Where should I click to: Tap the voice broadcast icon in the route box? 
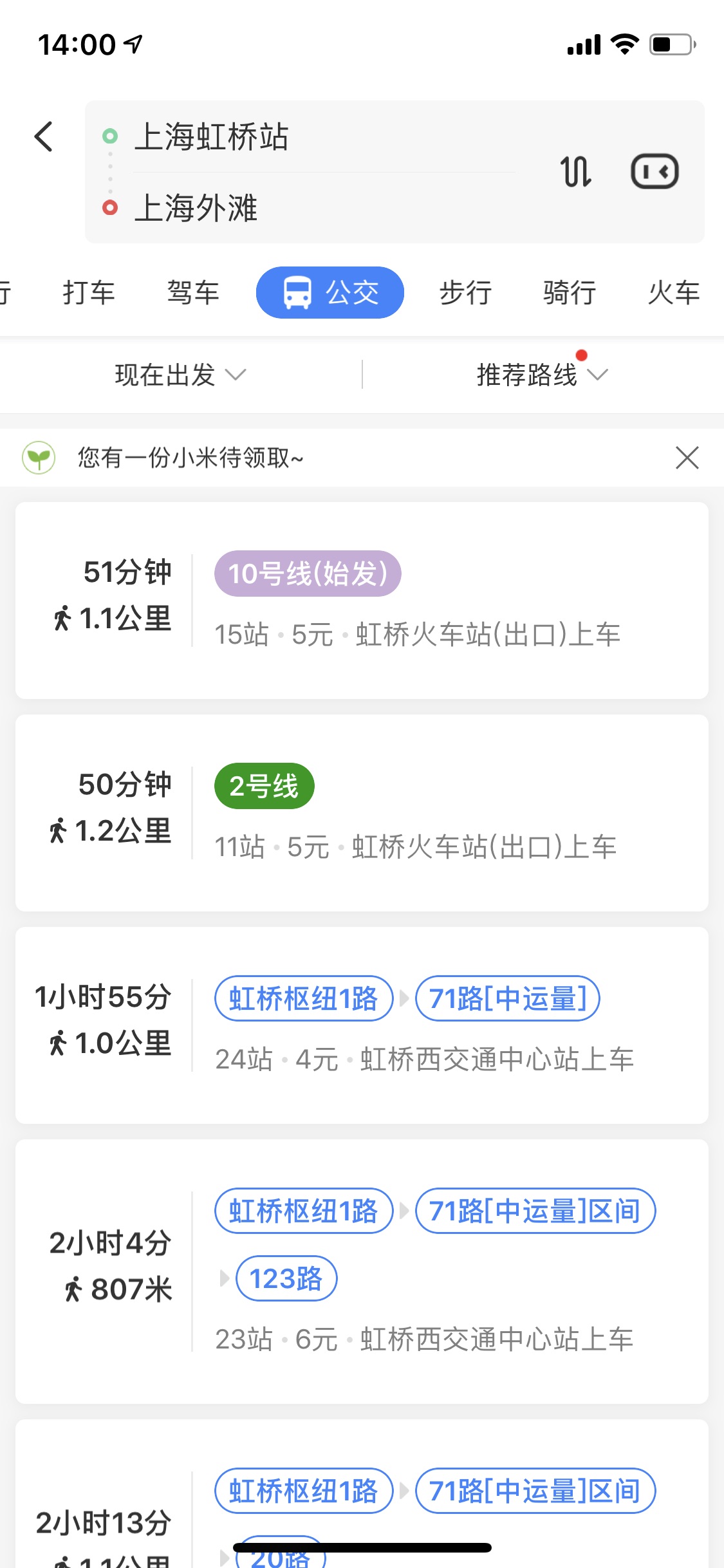(x=654, y=172)
